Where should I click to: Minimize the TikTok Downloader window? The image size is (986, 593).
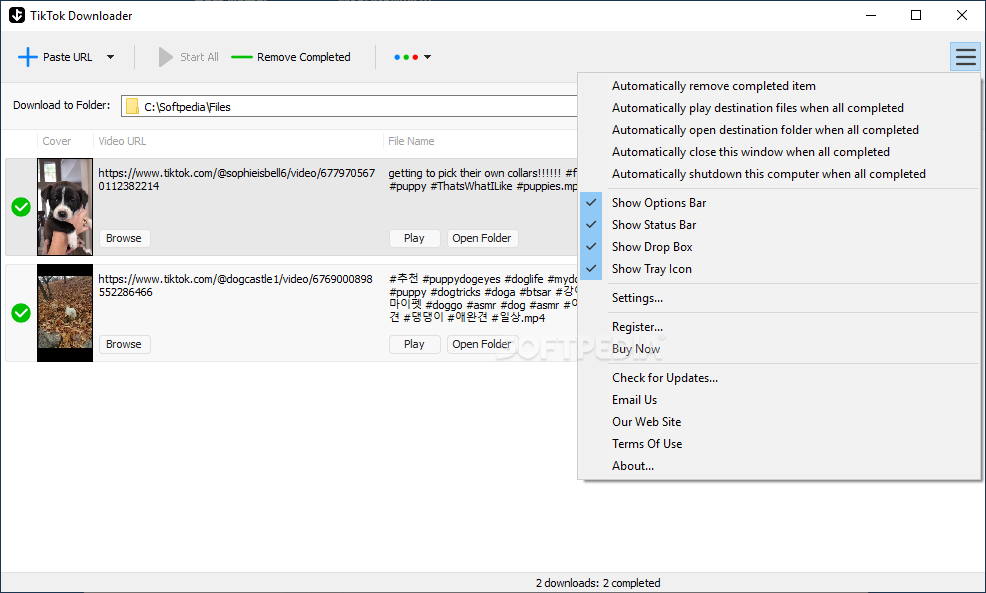(x=871, y=15)
